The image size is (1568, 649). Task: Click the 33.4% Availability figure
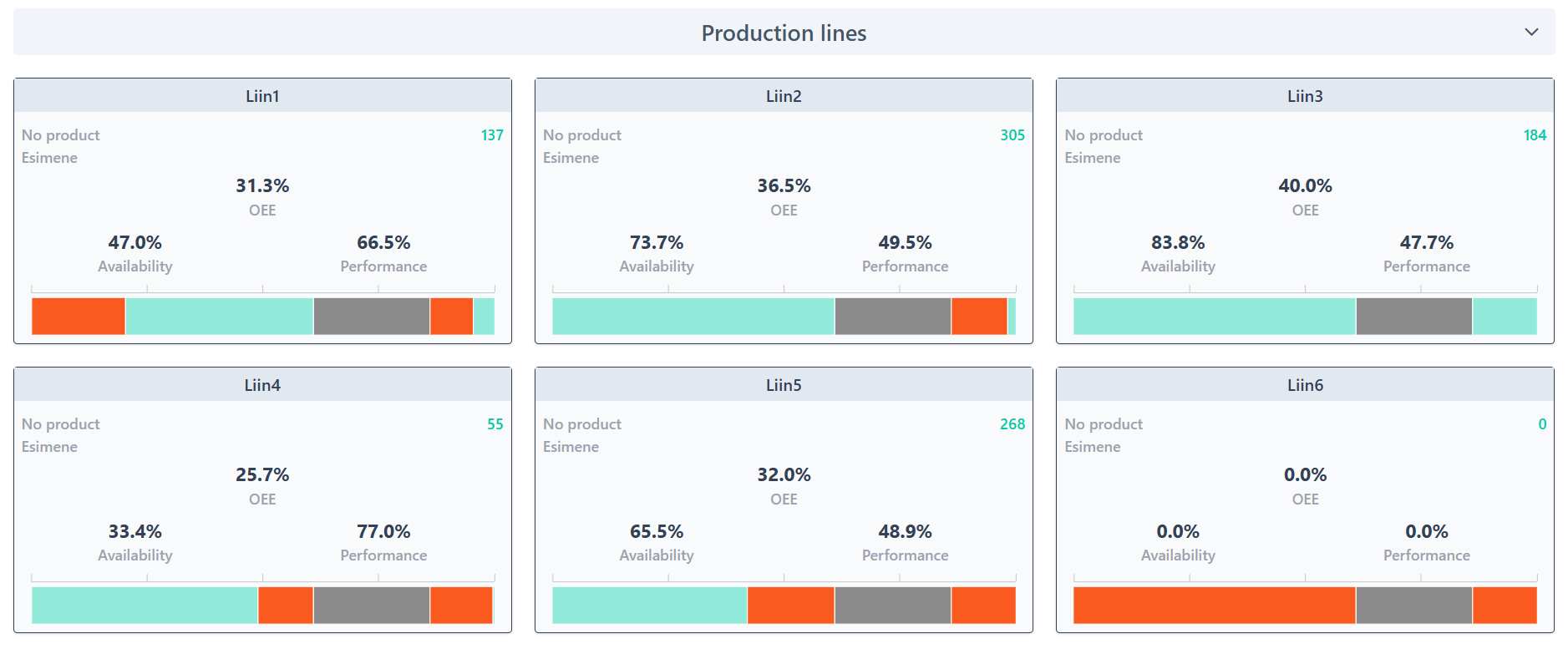[135, 531]
